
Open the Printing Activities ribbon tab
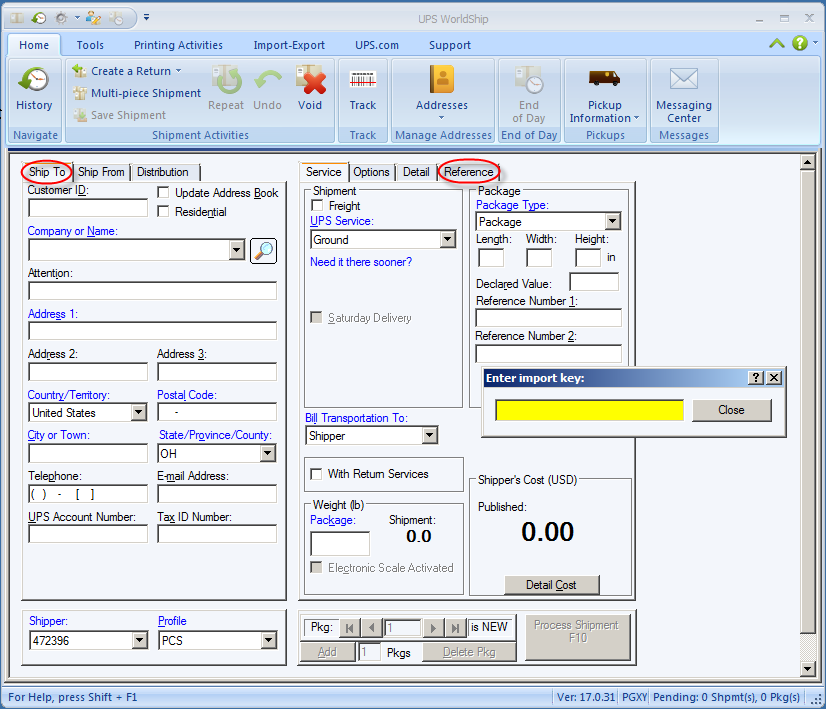click(x=178, y=45)
